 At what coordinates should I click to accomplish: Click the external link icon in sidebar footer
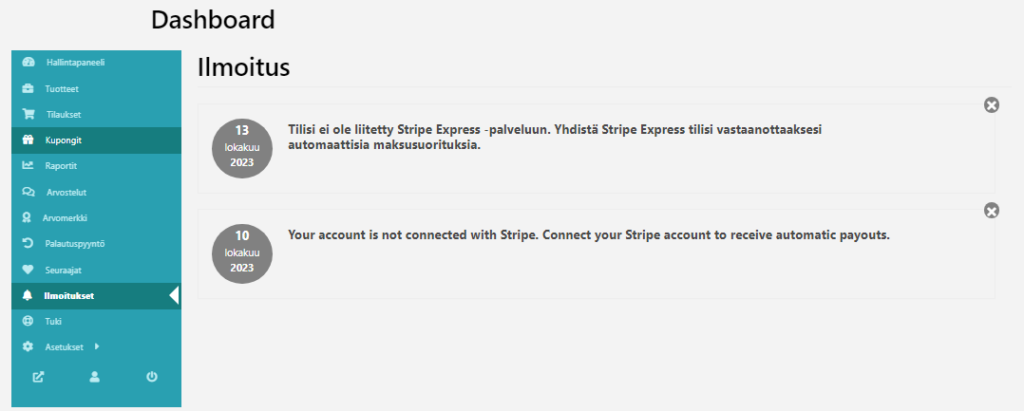click(38, 377)
